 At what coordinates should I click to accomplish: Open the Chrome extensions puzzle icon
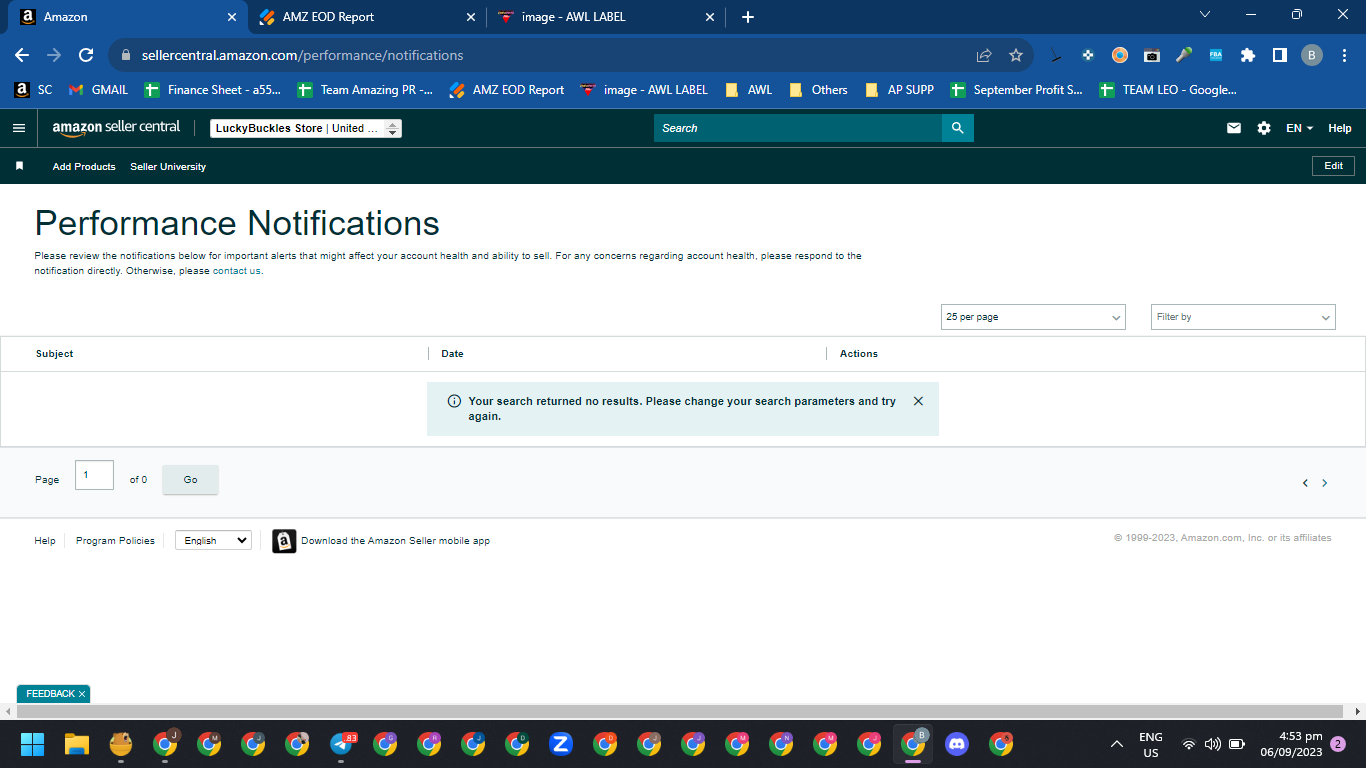point(1248,55)
